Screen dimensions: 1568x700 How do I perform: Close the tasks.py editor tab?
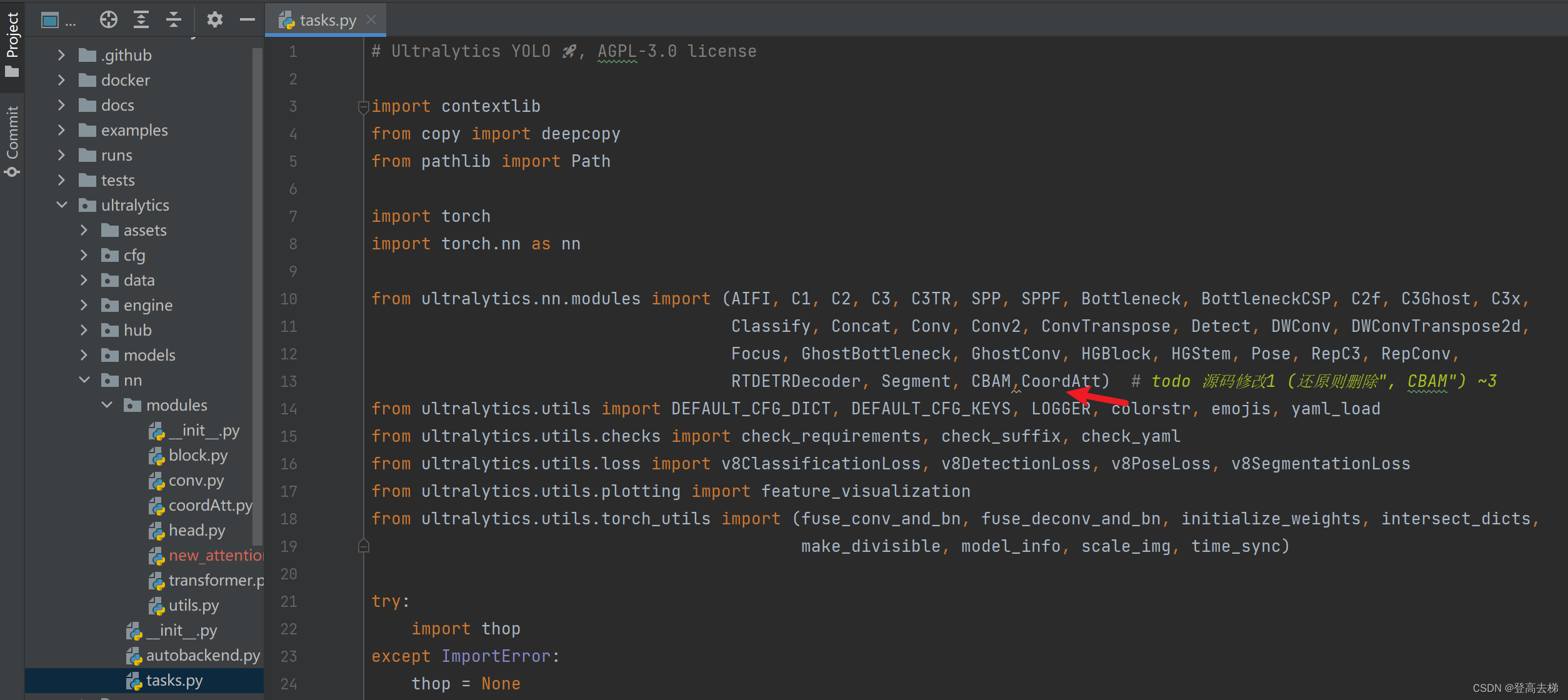pos(372,20)
